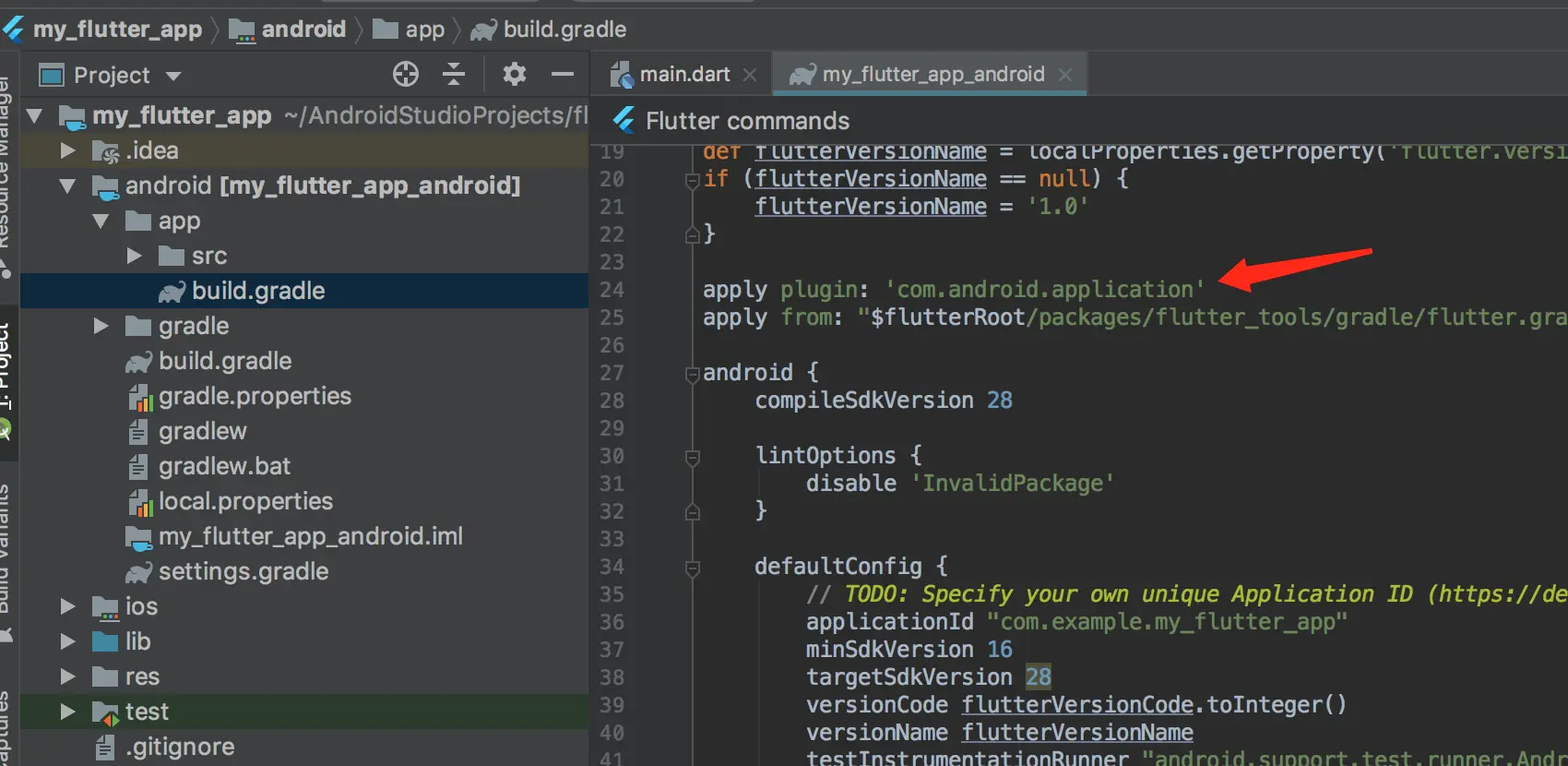Expand the src folder
The width and height of the screenshot is (1568, 766).
click(135, 256)
